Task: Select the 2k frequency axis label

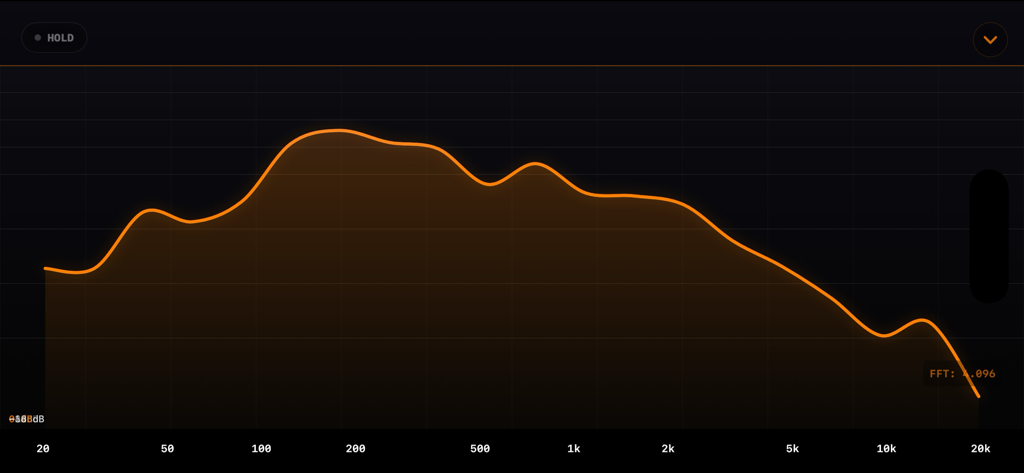Action: click(667, 449)
